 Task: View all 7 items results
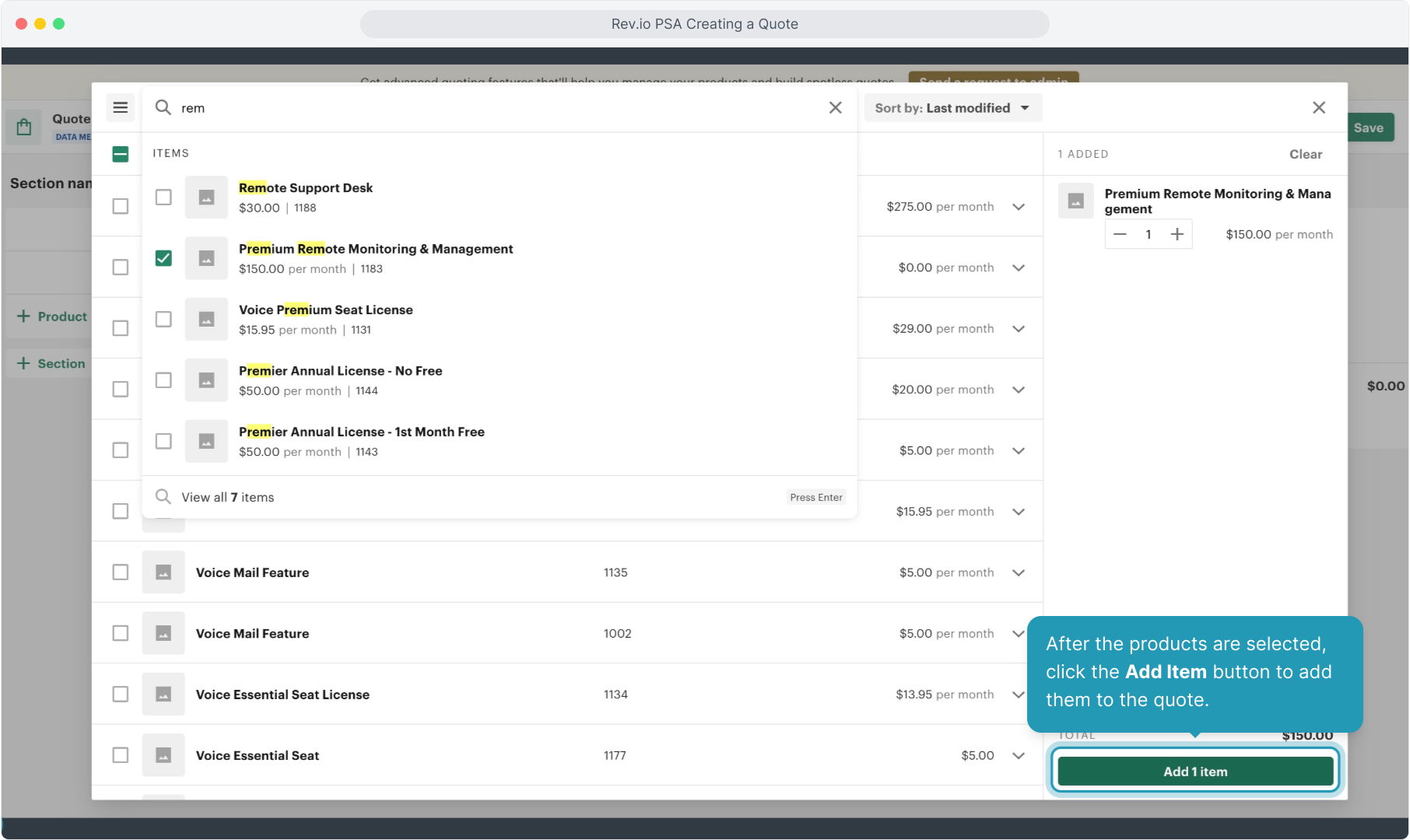[x=500, y=497]
